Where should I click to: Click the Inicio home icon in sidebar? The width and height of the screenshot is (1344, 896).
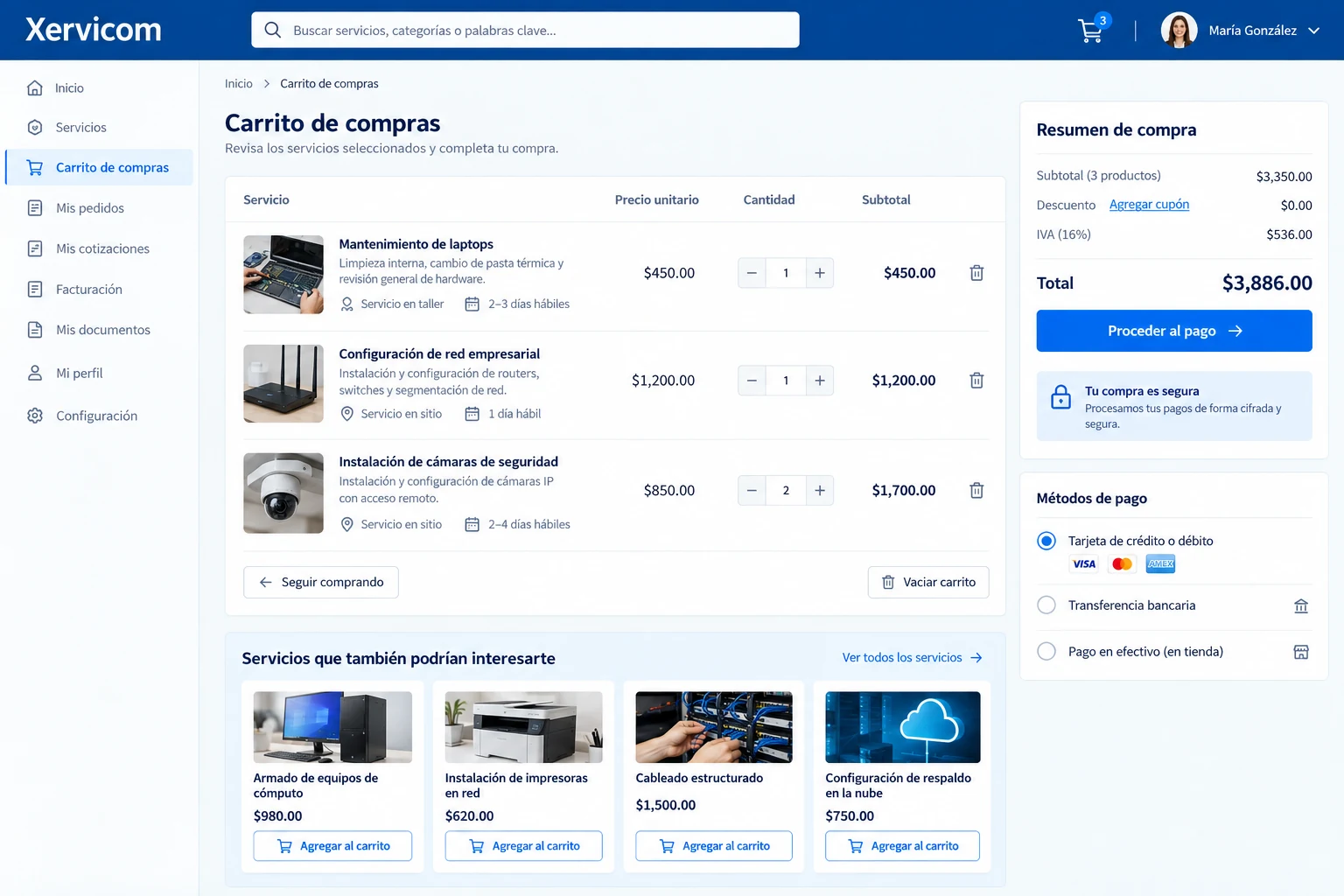point(35,87)
